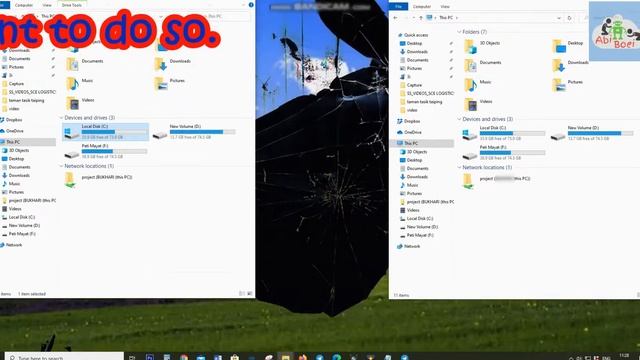
Task: Open address bar history dropdown, right window
Action: point(559,18)
